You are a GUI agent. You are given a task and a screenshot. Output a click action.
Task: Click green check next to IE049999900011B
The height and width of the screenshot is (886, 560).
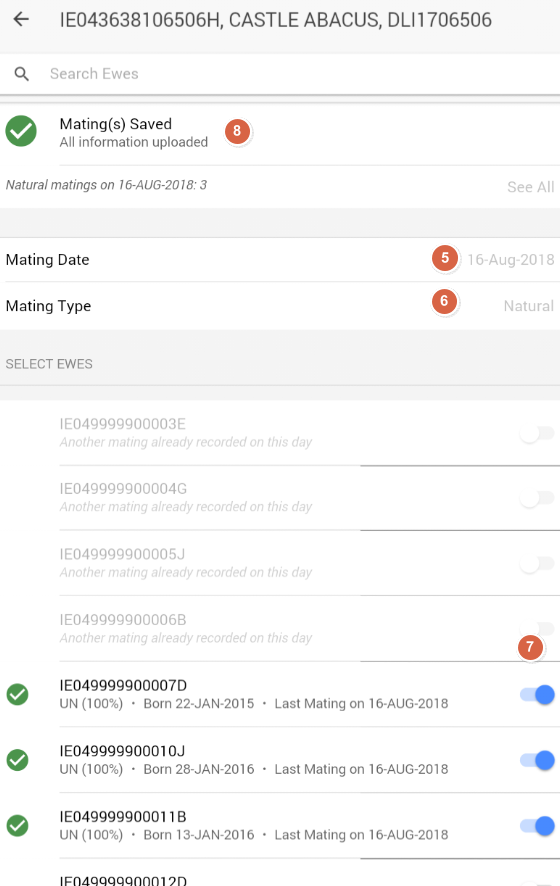pos(18,826)
